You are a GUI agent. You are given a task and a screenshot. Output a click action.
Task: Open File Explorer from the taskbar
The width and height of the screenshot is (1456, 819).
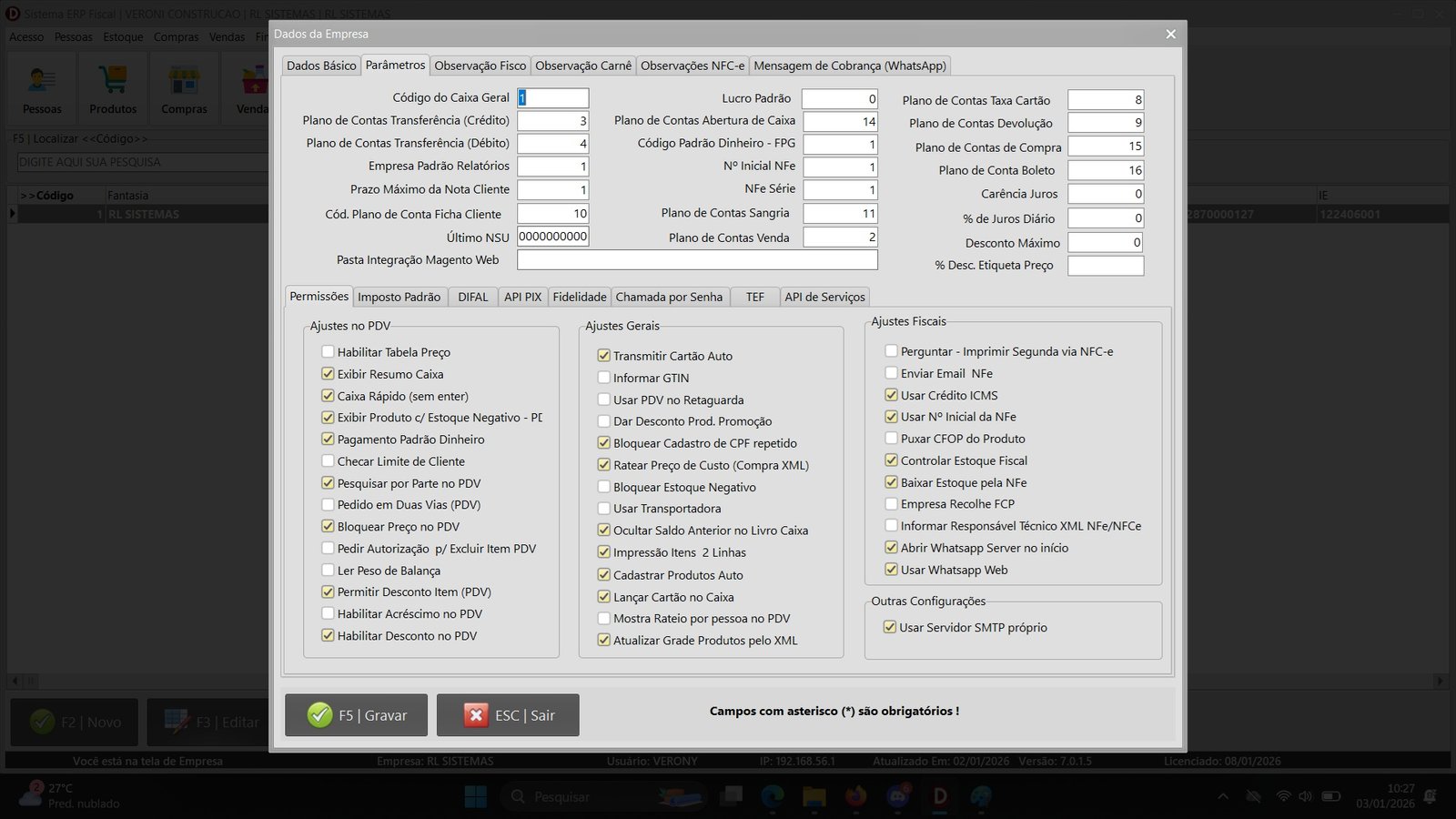click(x=814, y=797)
